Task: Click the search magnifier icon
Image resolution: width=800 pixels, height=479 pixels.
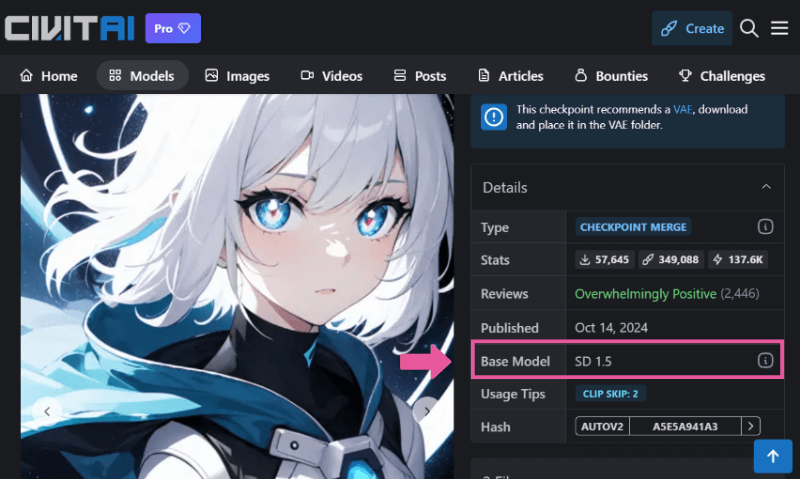Action: tap(750, 28)
